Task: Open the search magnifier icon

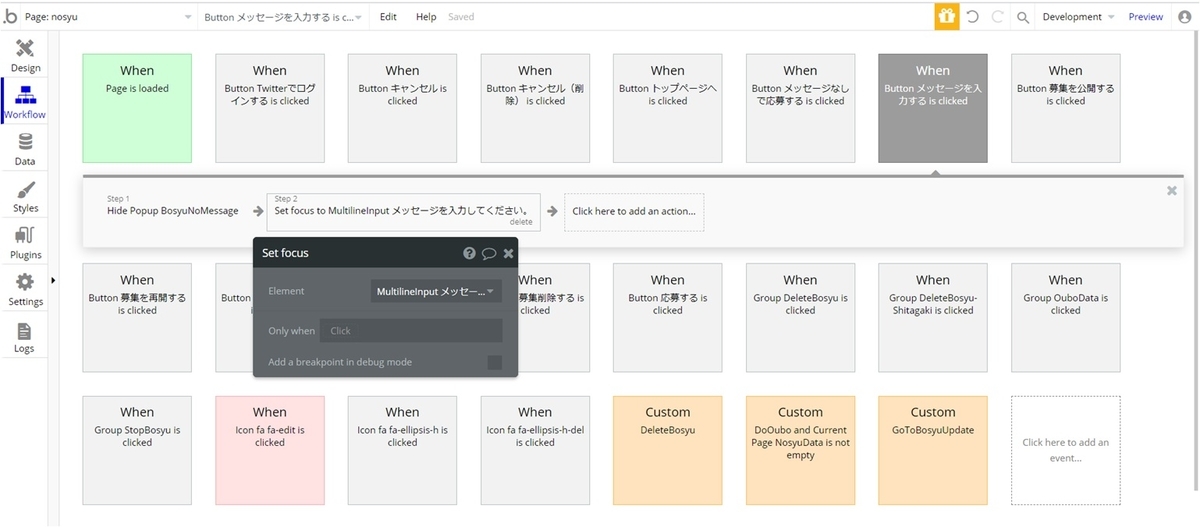Action: pyautogui.click(x=1022, y=17)
